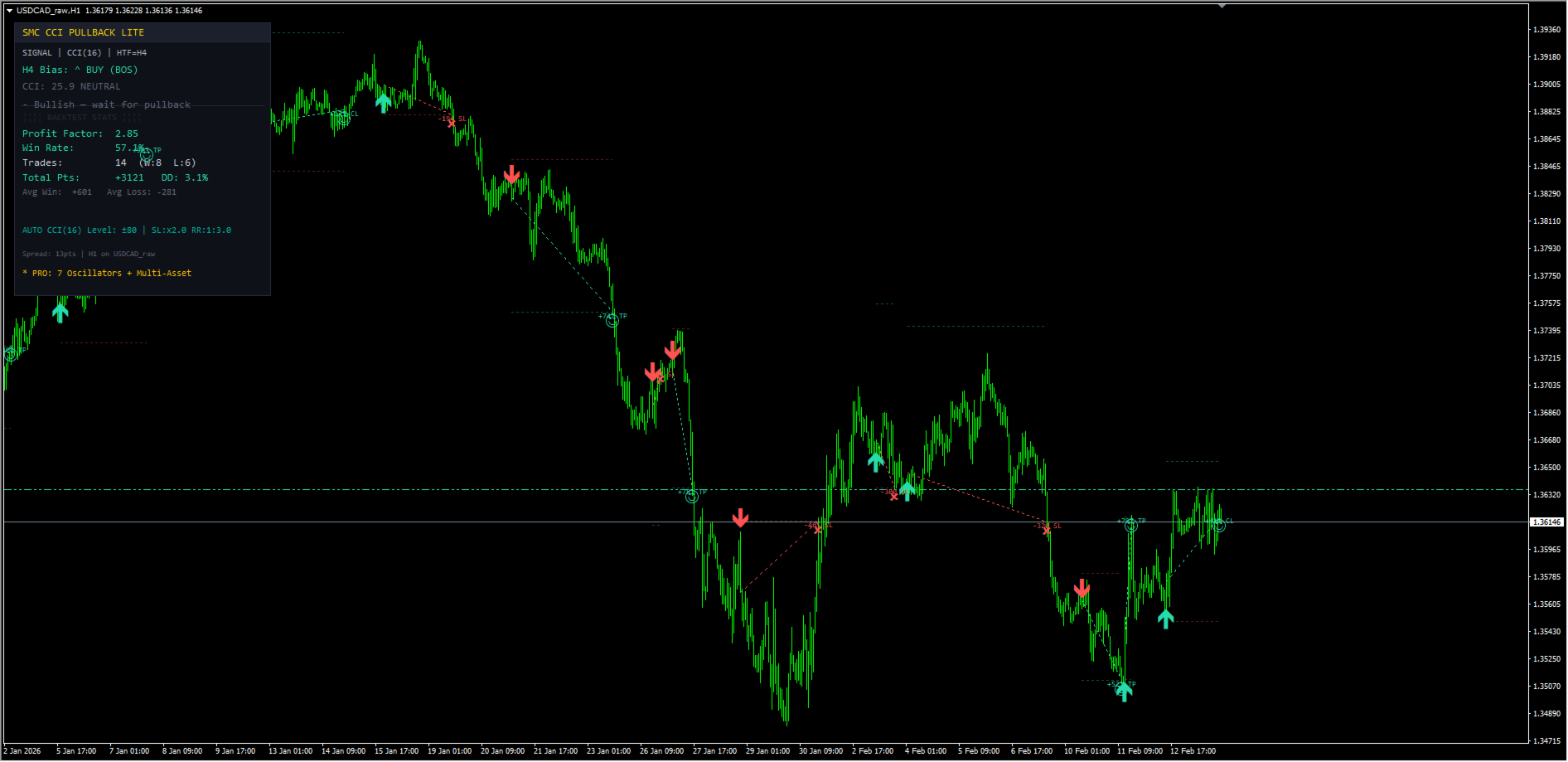Click the 1.37395 level on price scale
This screenshot has height=762, width=1568.
(1546, 331)
